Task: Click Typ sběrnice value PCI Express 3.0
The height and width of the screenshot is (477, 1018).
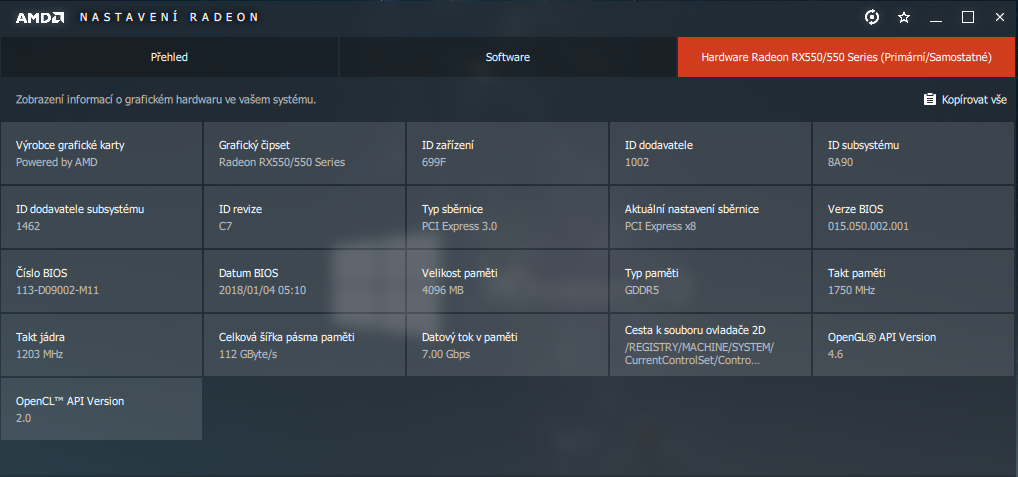Action: click(x=460, y=226)
